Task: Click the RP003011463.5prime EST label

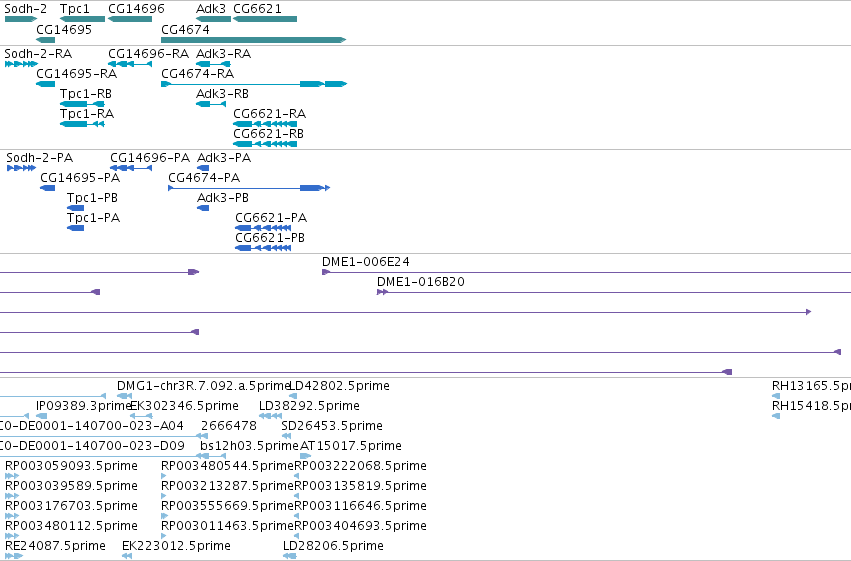Action: (x=227, y=527)
